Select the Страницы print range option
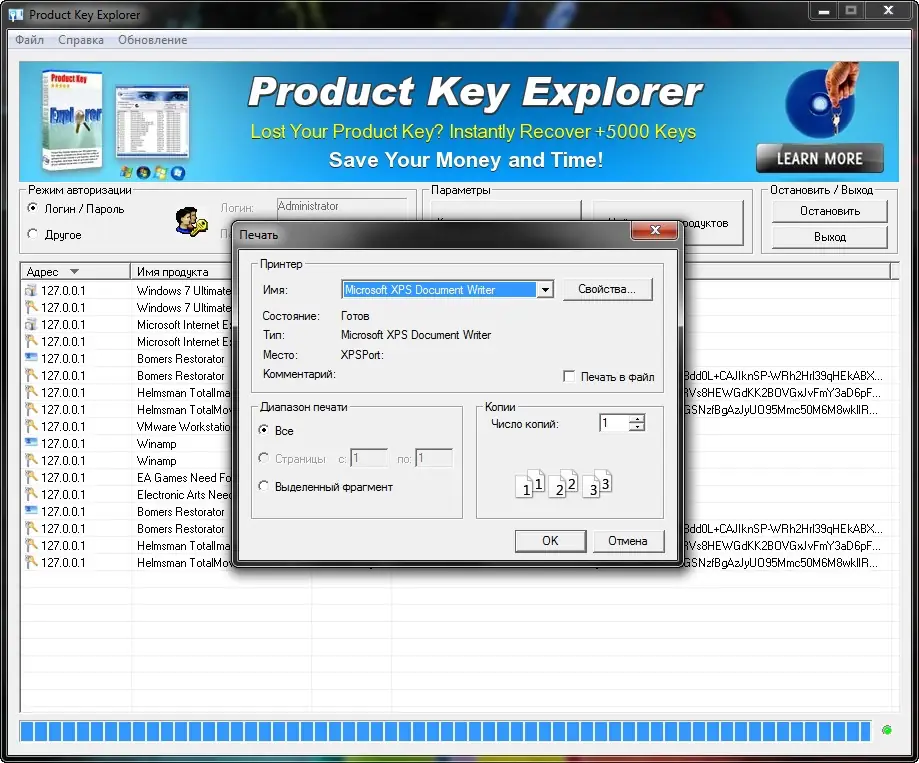The height and width of the screenshot is (763, 919). click(x=264, y=458)
